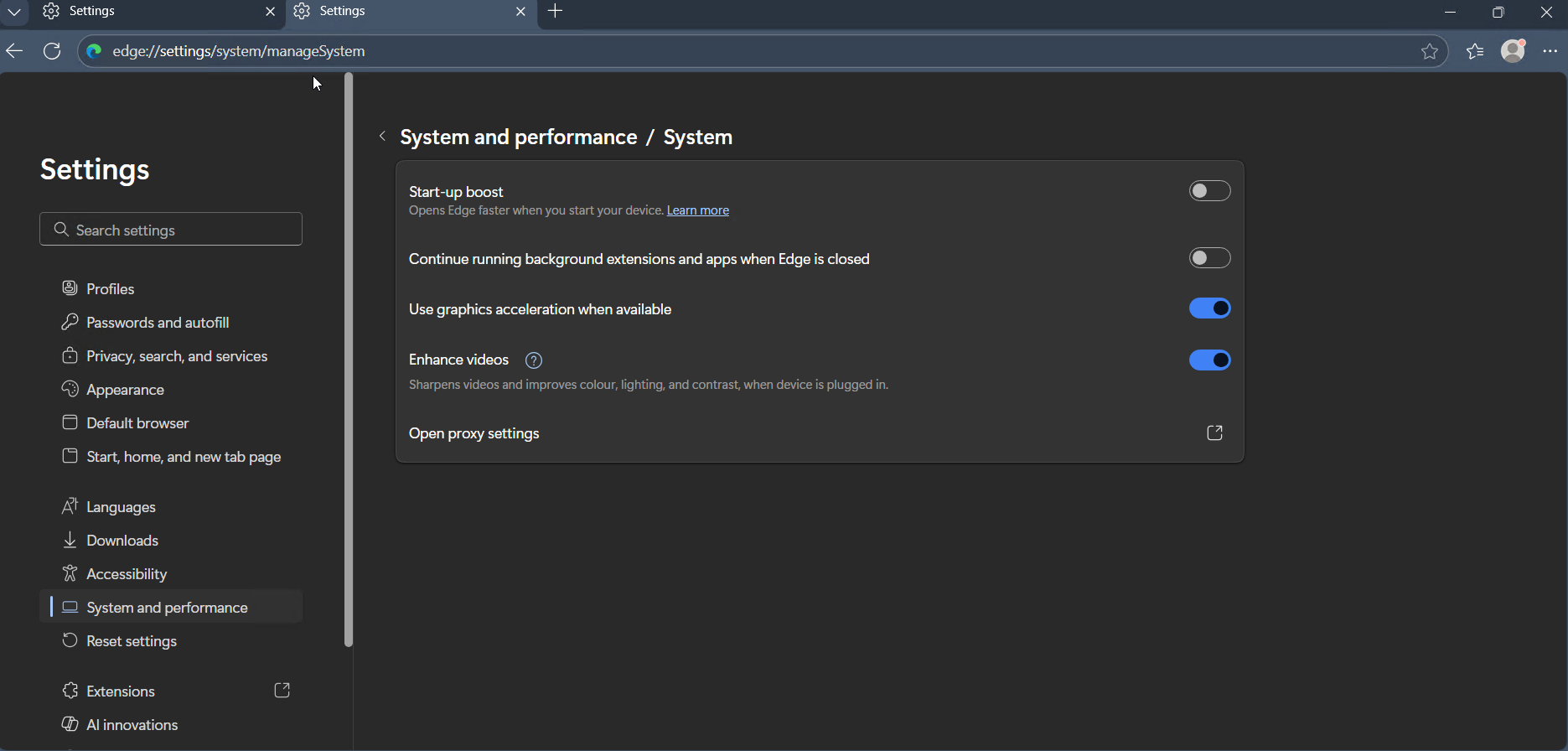The height and width of the screenshot is (751, 1568).
Task: Open Start, home, and new tab page
Action: point(171,457)
